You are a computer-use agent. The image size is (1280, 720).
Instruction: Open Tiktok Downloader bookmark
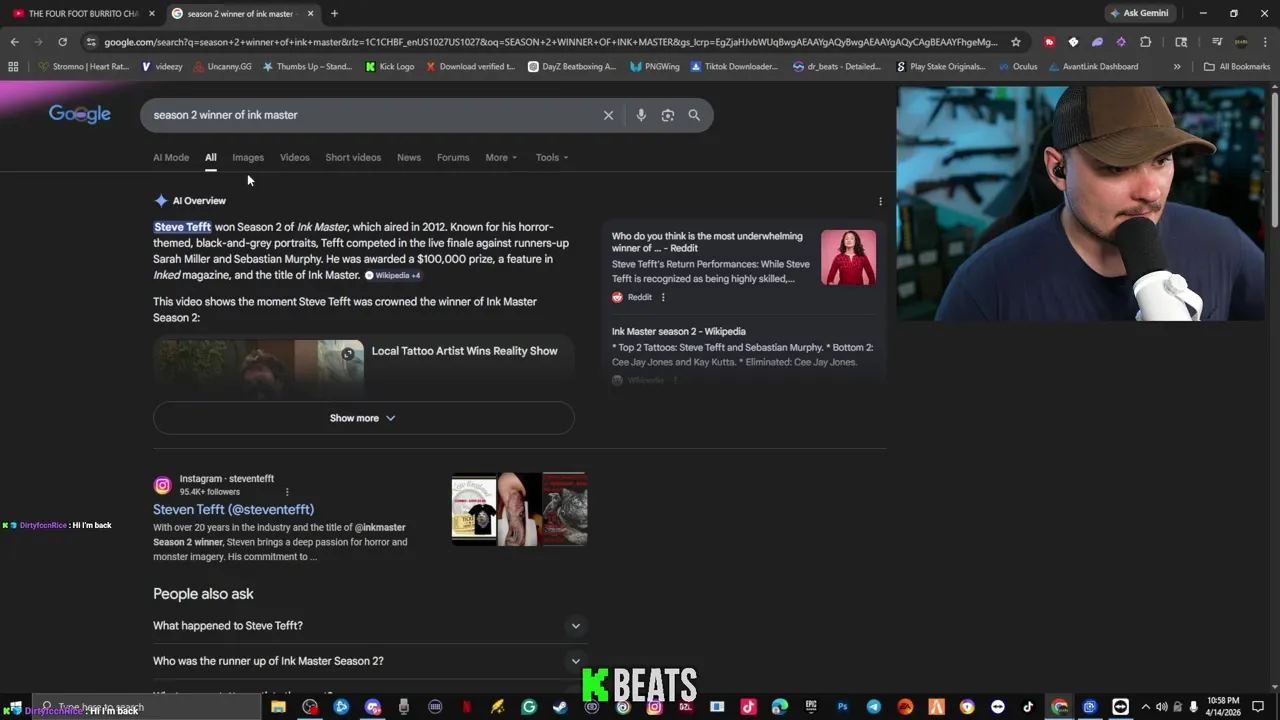click(x=733, y=67)
